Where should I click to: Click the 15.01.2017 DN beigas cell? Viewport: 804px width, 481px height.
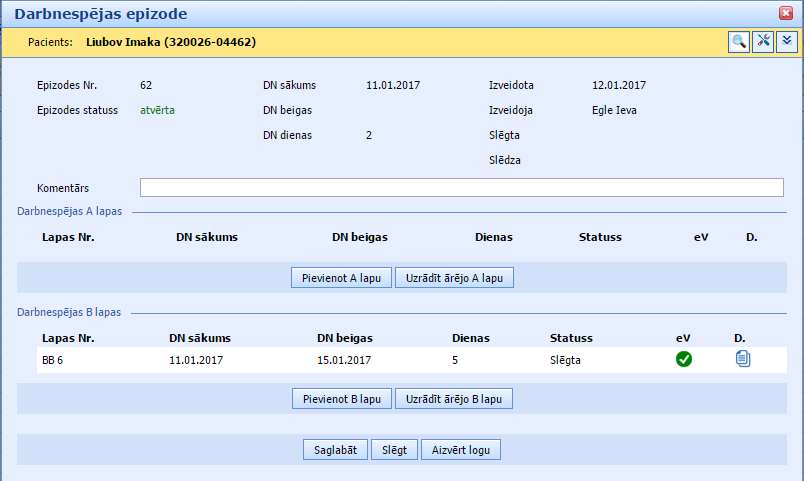(x=344, y=360)
